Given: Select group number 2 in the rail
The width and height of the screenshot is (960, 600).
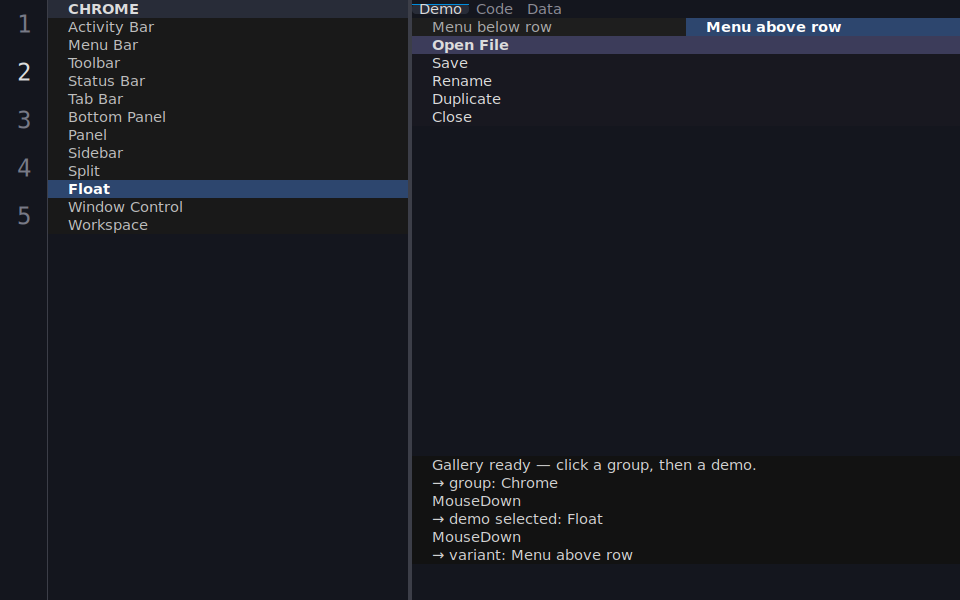Looking at the screenshot, I should [24, 72].
